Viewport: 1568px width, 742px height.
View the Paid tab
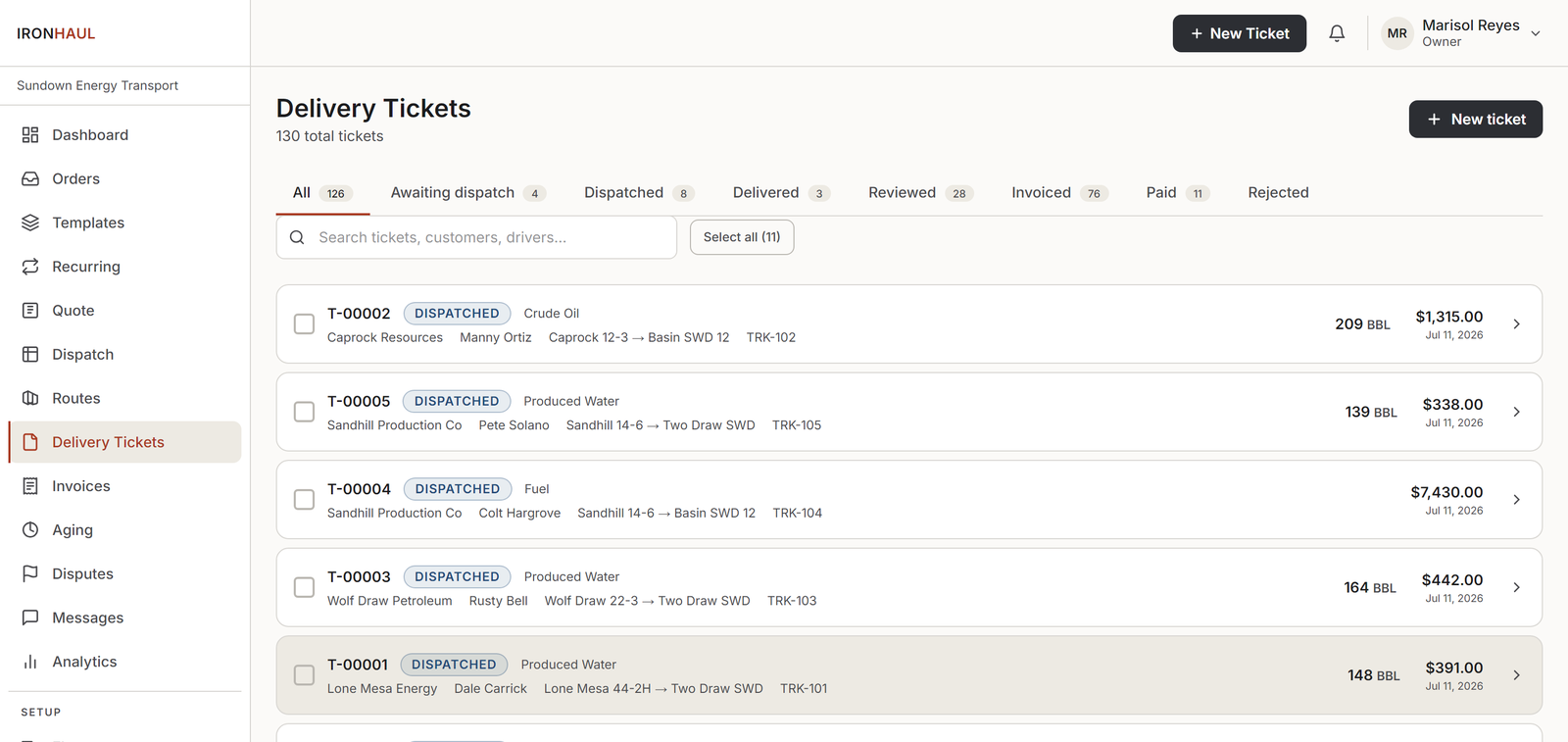point(1178,193)
